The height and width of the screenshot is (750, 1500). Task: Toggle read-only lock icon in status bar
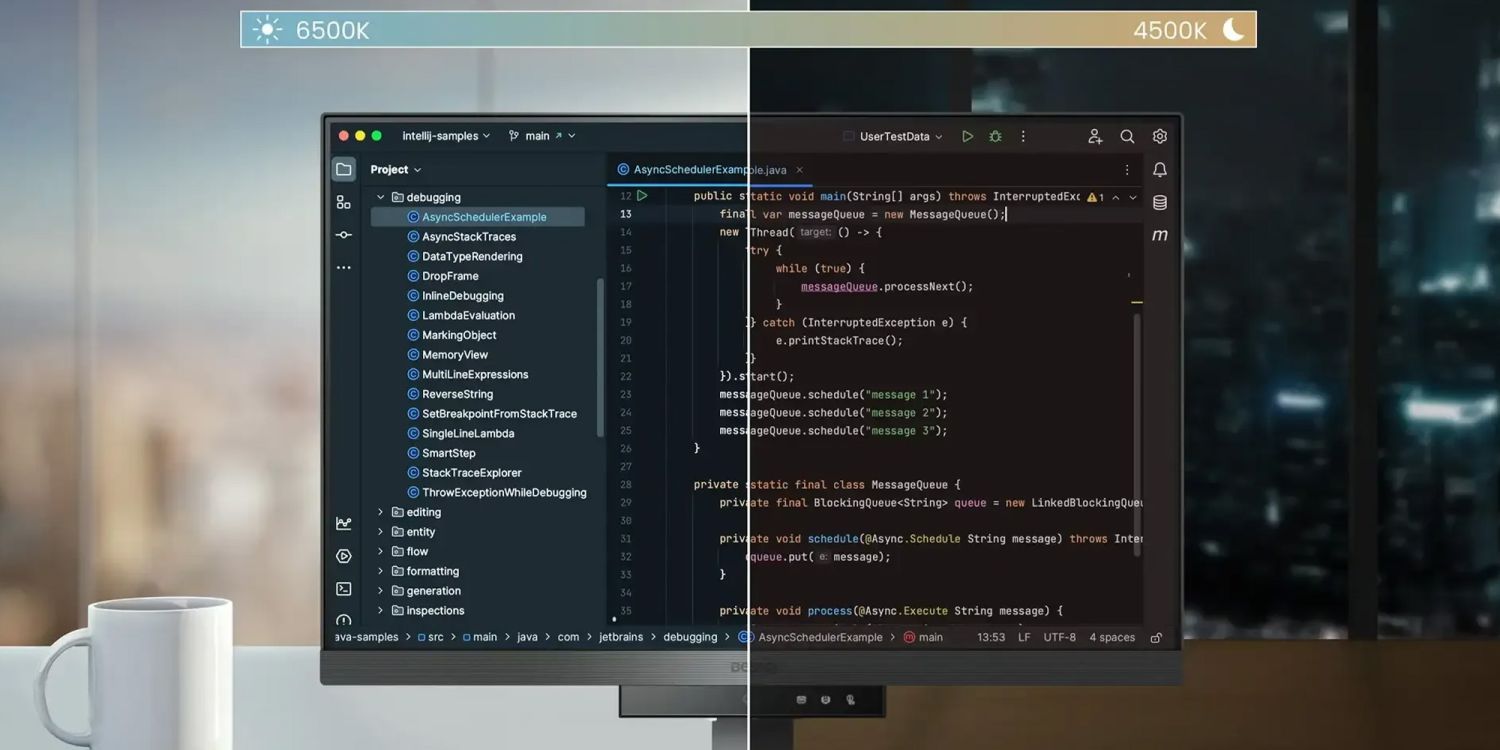1156,638
